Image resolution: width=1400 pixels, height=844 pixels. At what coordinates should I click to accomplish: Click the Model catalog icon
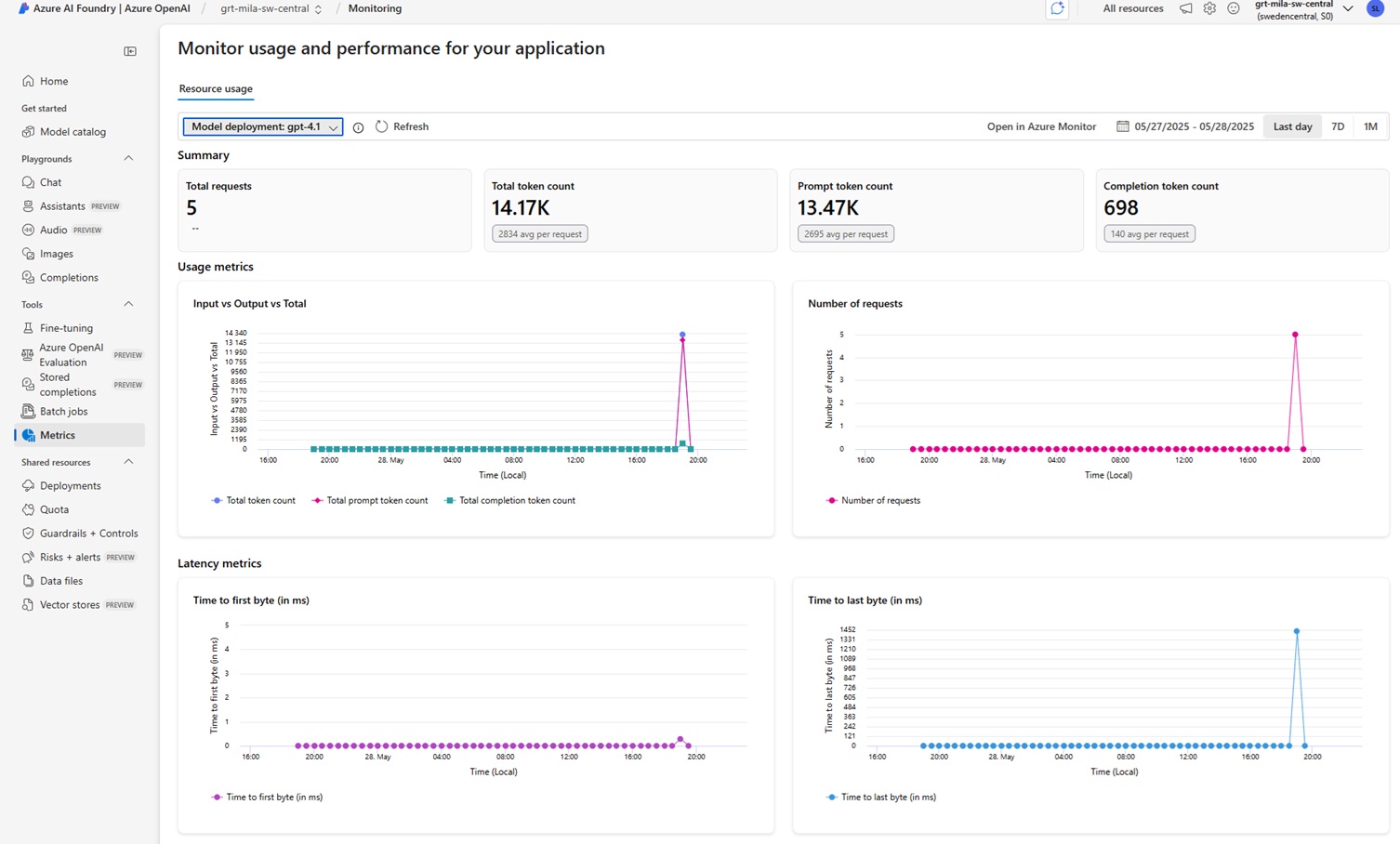[28, 132]
